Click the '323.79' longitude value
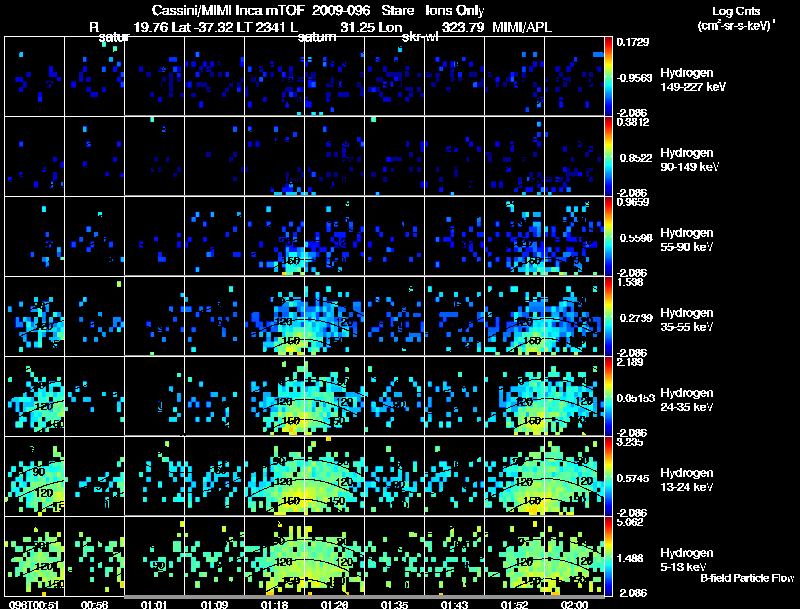Viewport: 800px width, 609px height. point(463,27)
